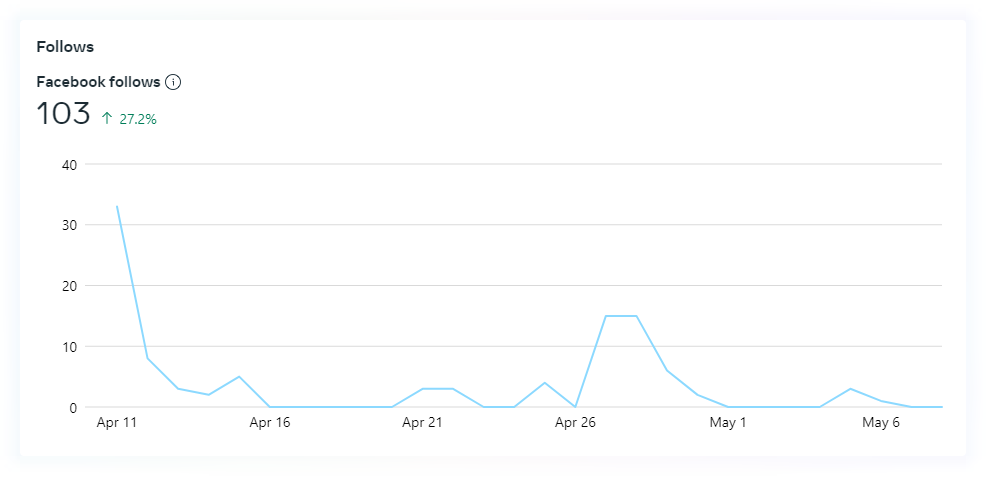1006x496 pixels.
Task: Click the May 1 date label
Action: pos(728,423)
